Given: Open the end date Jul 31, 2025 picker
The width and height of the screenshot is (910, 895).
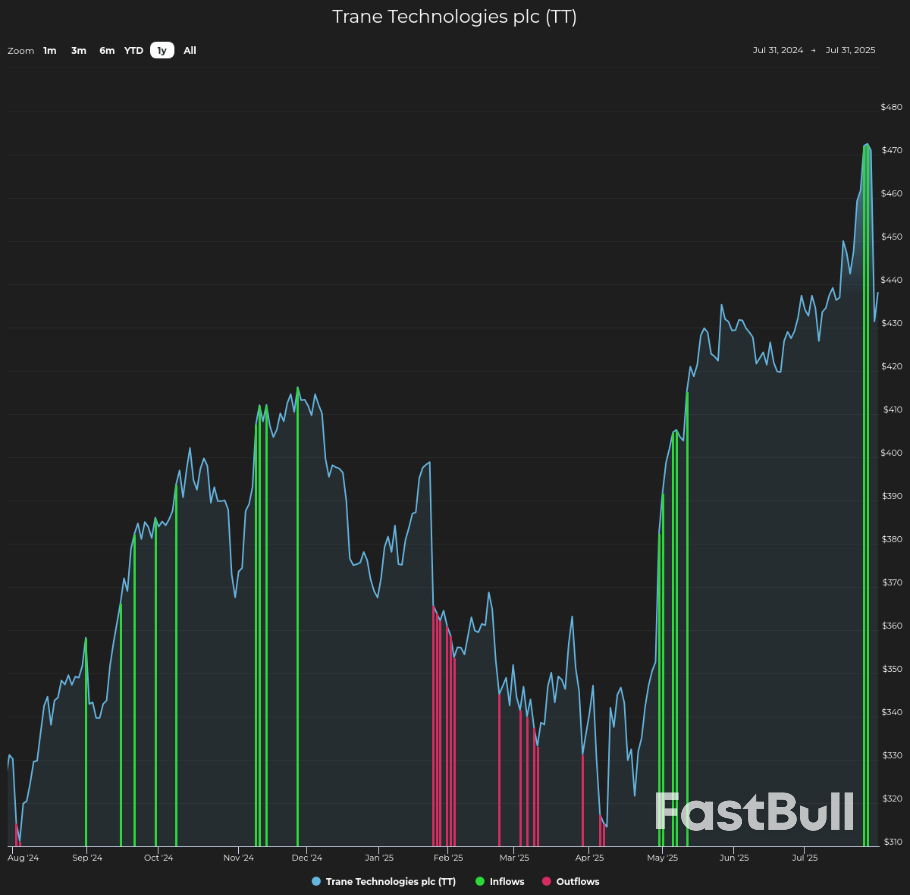Looking at the screenshot, I should pos(850,49).
